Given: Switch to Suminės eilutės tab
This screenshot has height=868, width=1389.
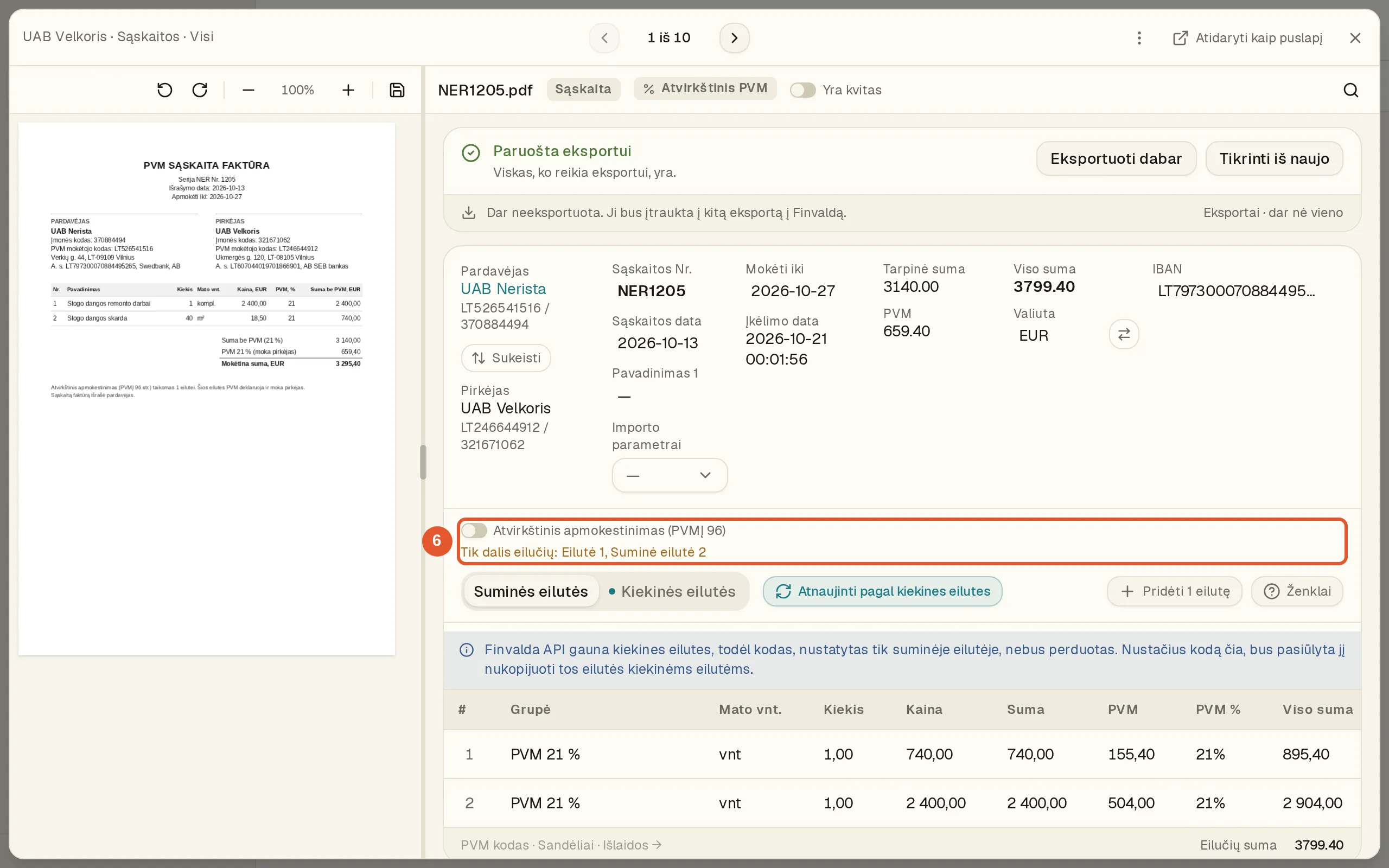Looking at the screenshot, I should tap(531, 591).
